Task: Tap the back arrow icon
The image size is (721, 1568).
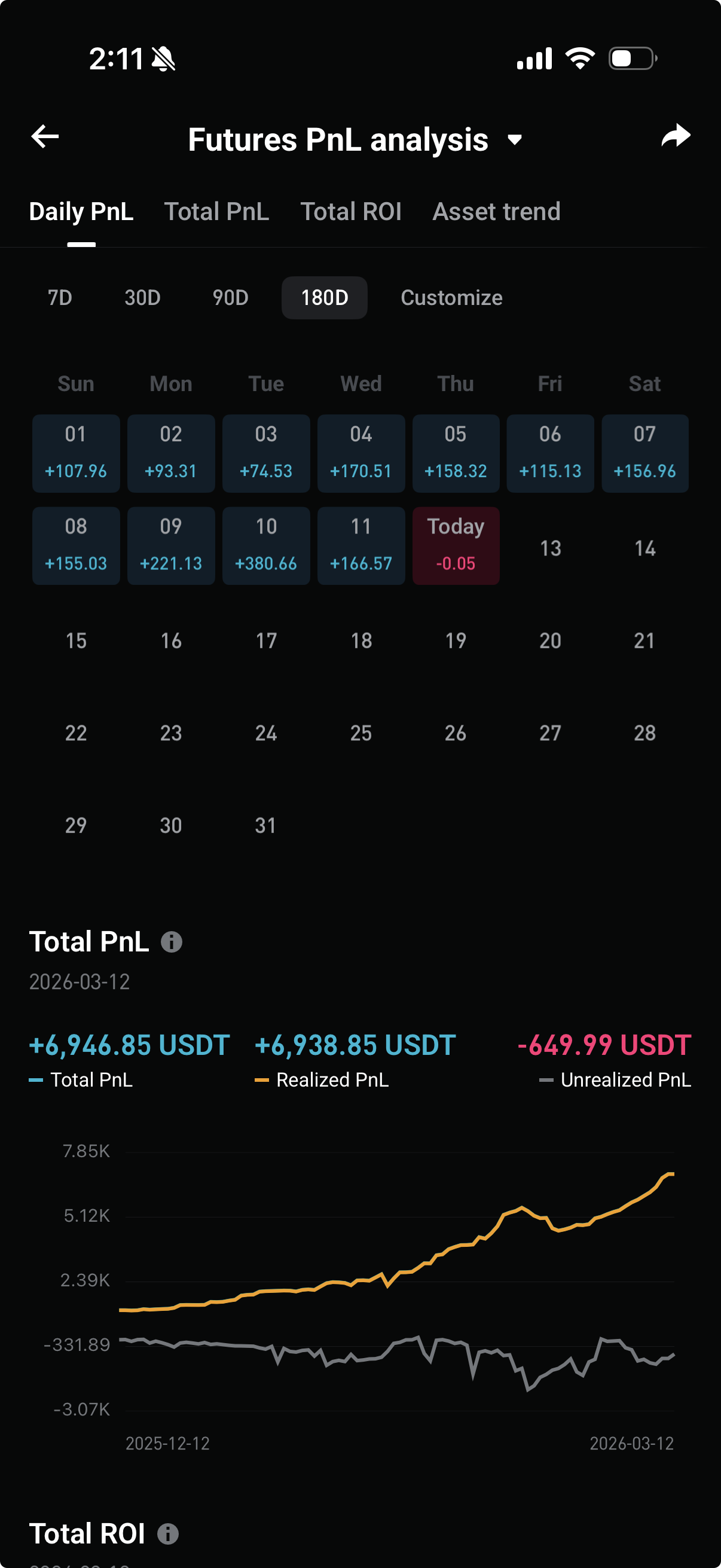Action: (x=45, y=136)
